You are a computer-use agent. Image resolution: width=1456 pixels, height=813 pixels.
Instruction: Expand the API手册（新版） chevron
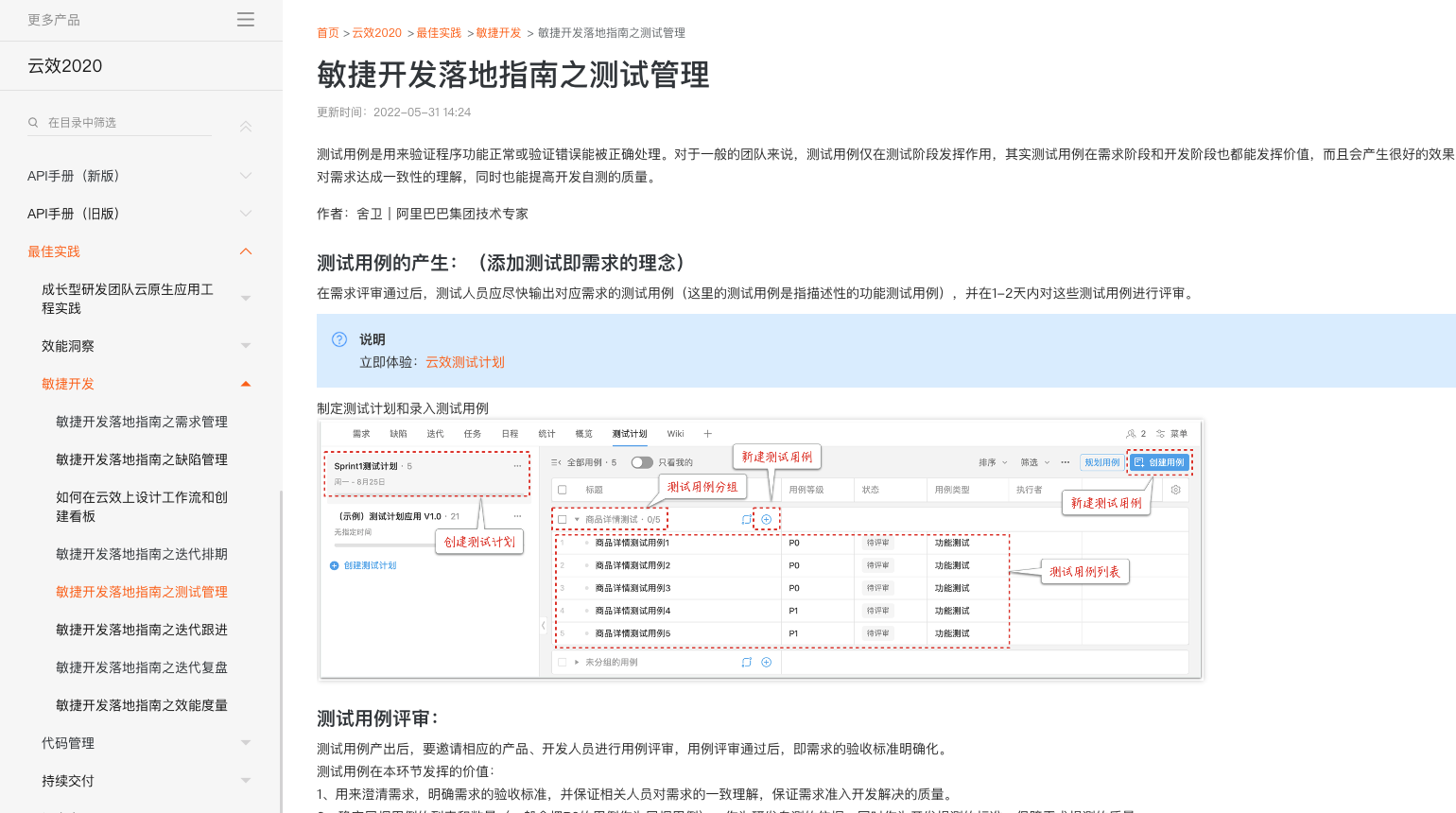246,176
